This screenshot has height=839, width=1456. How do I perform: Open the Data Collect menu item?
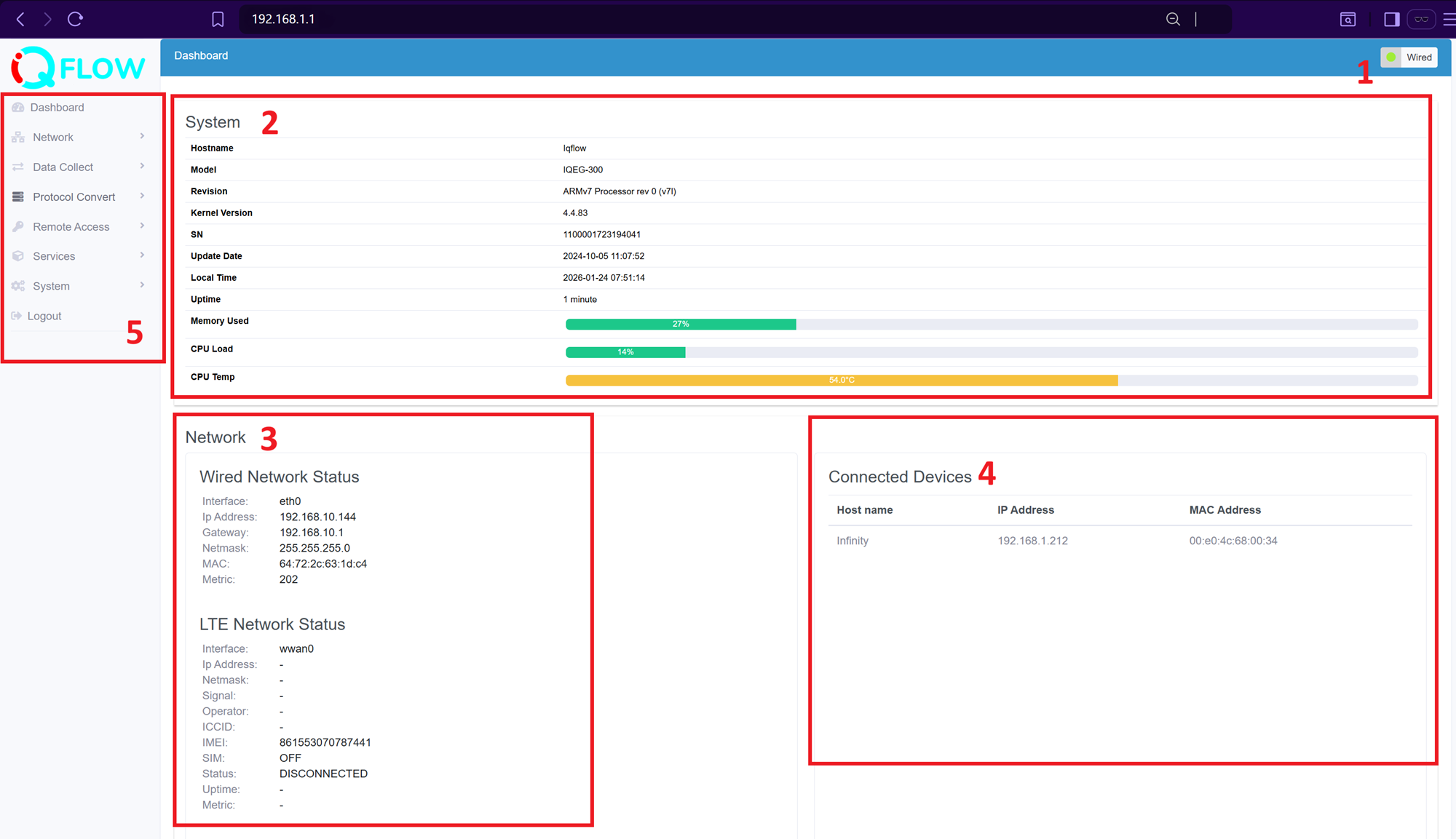pyautogui.click(x=63, y=167)
